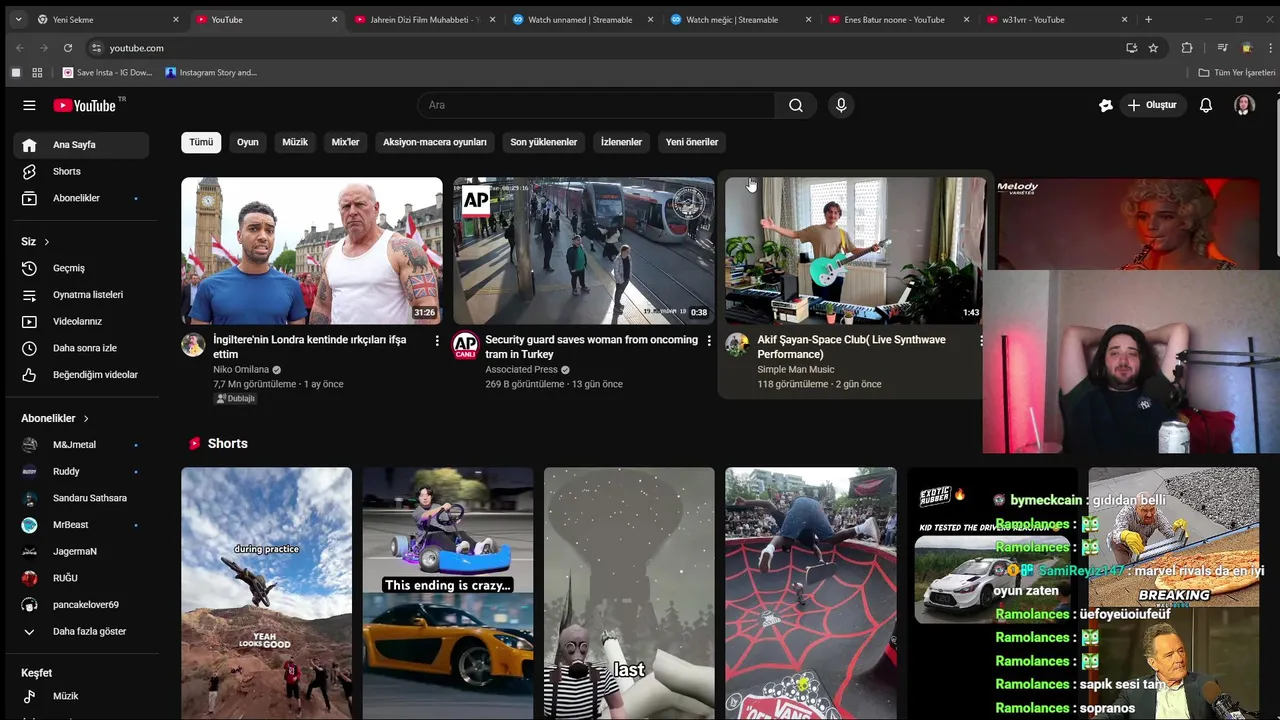Select the Müzik filter chip
Image resolution: width=1280 pixels, height=720 pixels.
coord(295,142)
